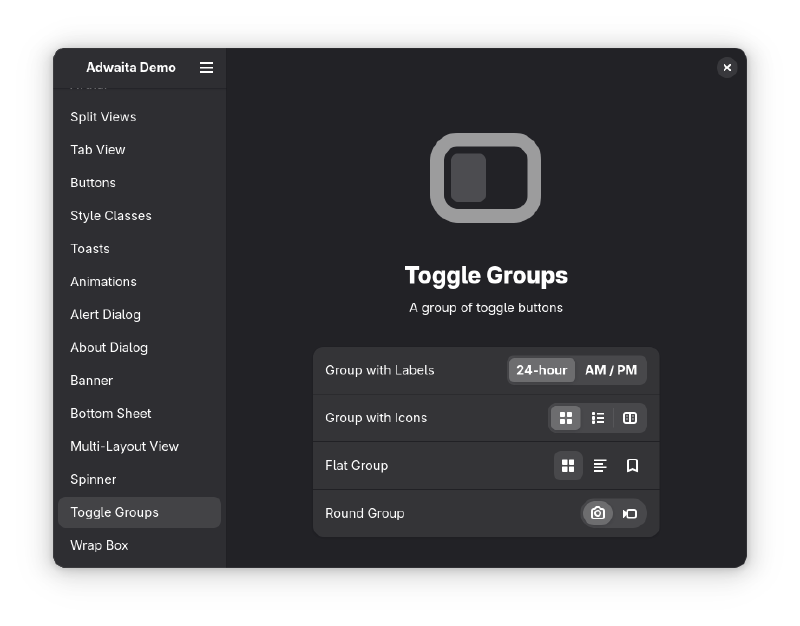This screenshot has width=800, height=626.
Task: Select camera icon in Round Group
Action: [598, 513]
